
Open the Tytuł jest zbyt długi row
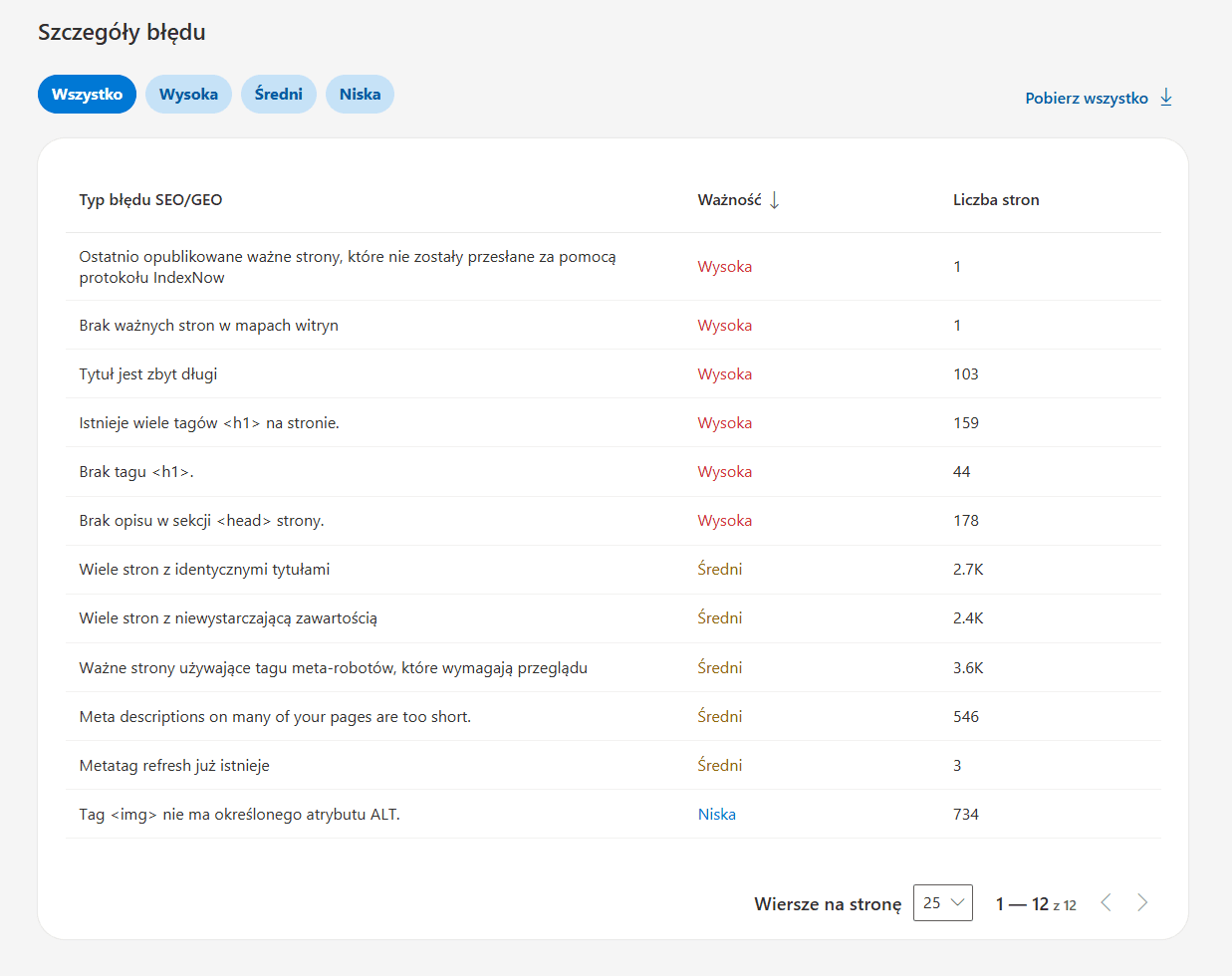point(614,374)
